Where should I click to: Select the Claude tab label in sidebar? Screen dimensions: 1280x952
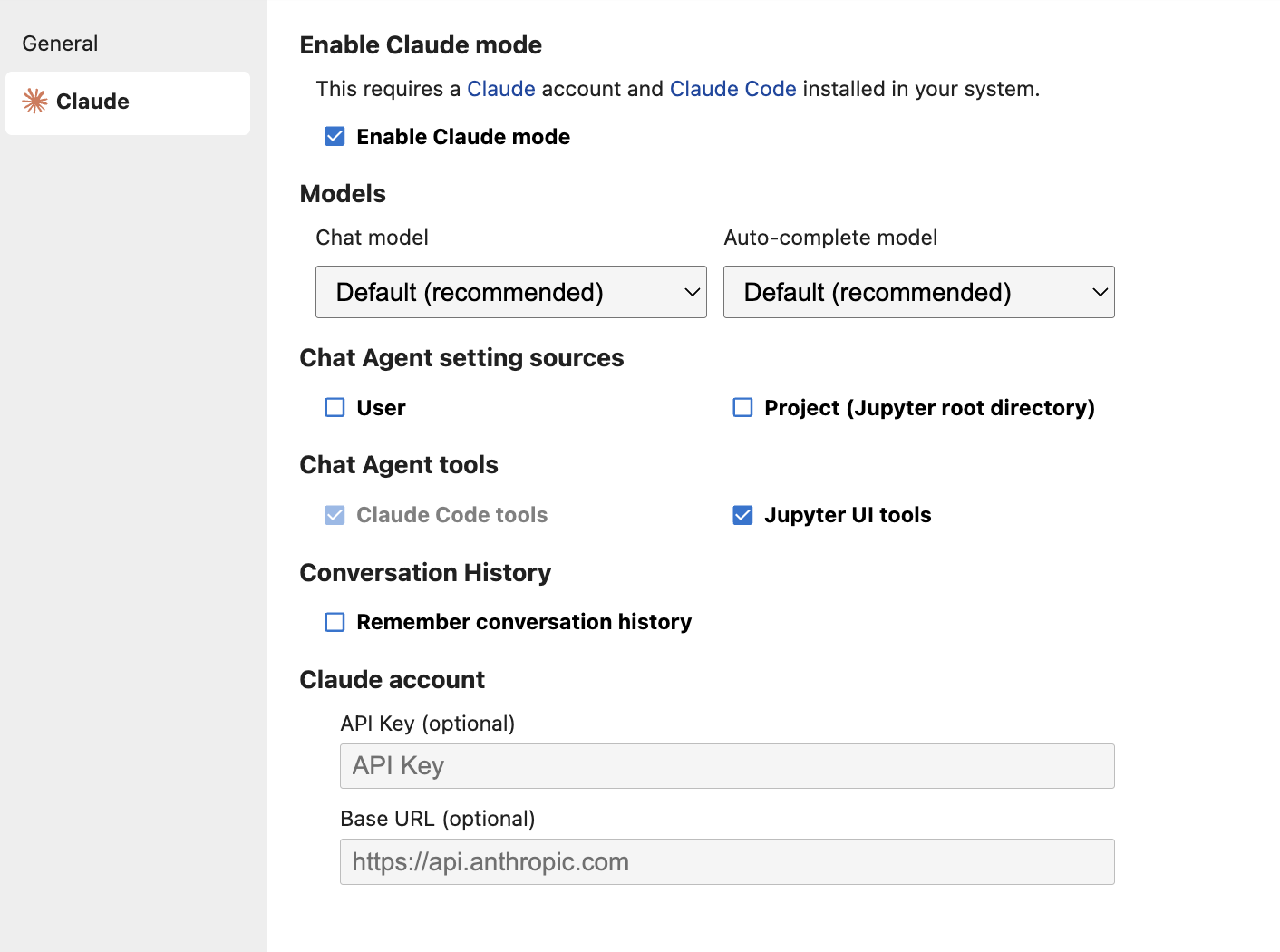92,102
